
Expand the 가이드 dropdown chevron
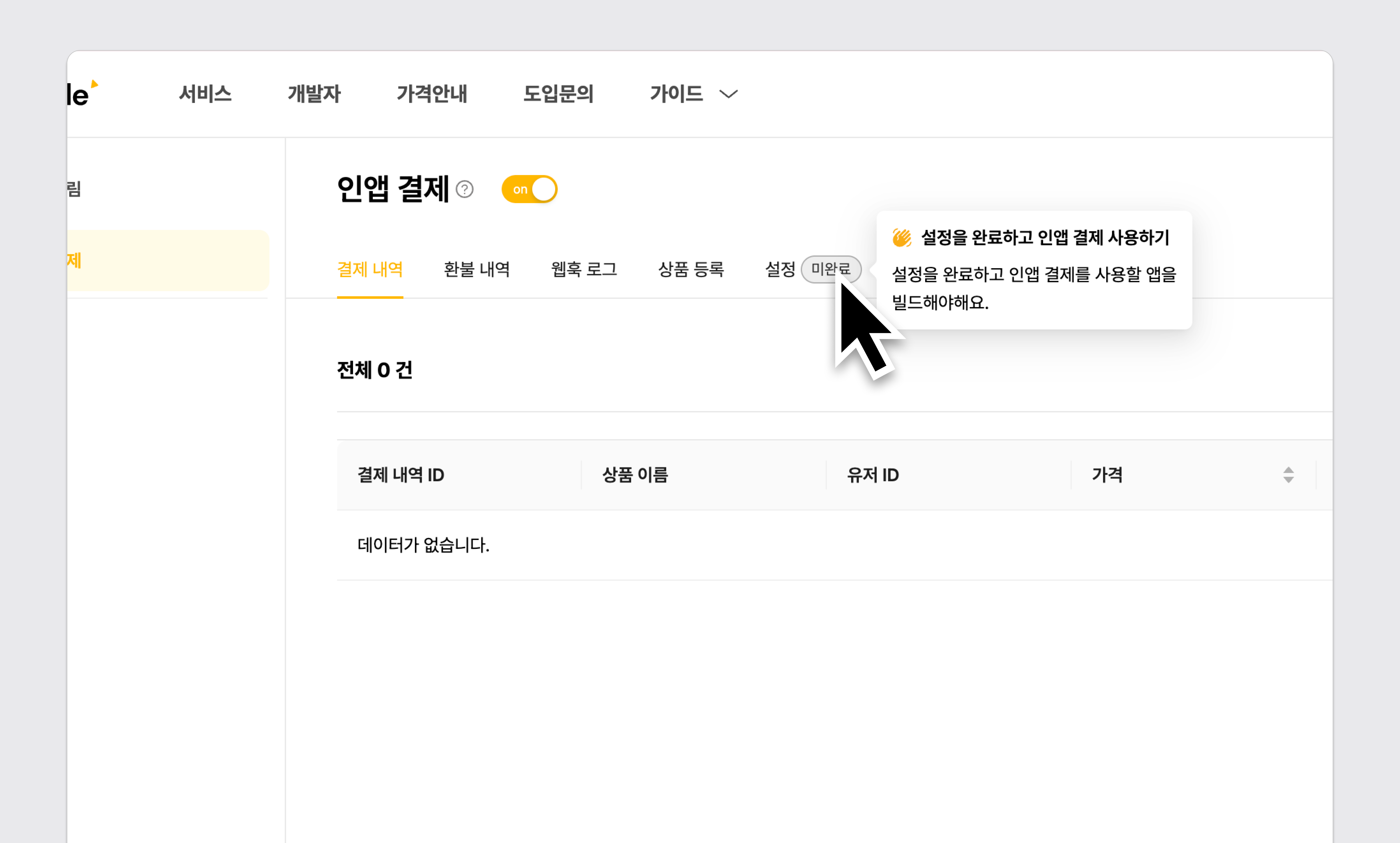(728, 94)
